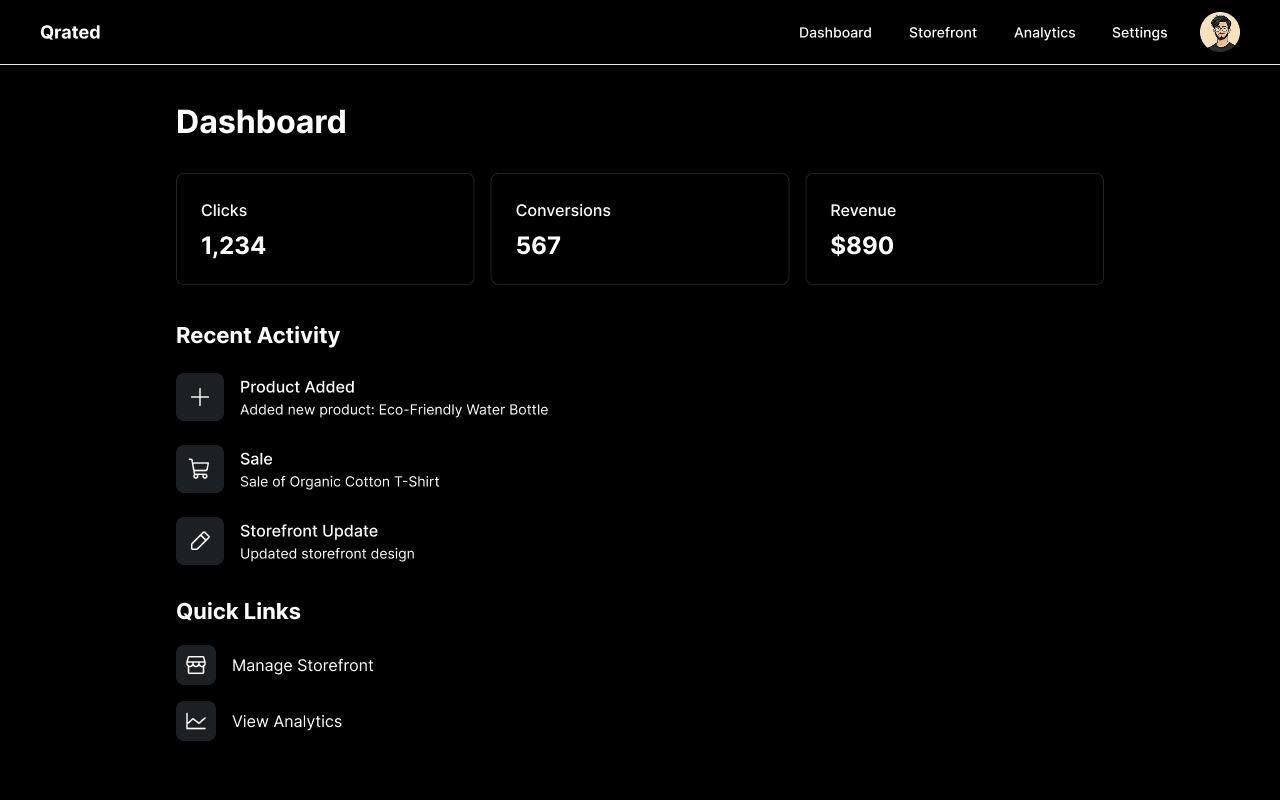Click the storefront shop icon in Quick Links
This screenshot has width=1280, height=800.
196,665
